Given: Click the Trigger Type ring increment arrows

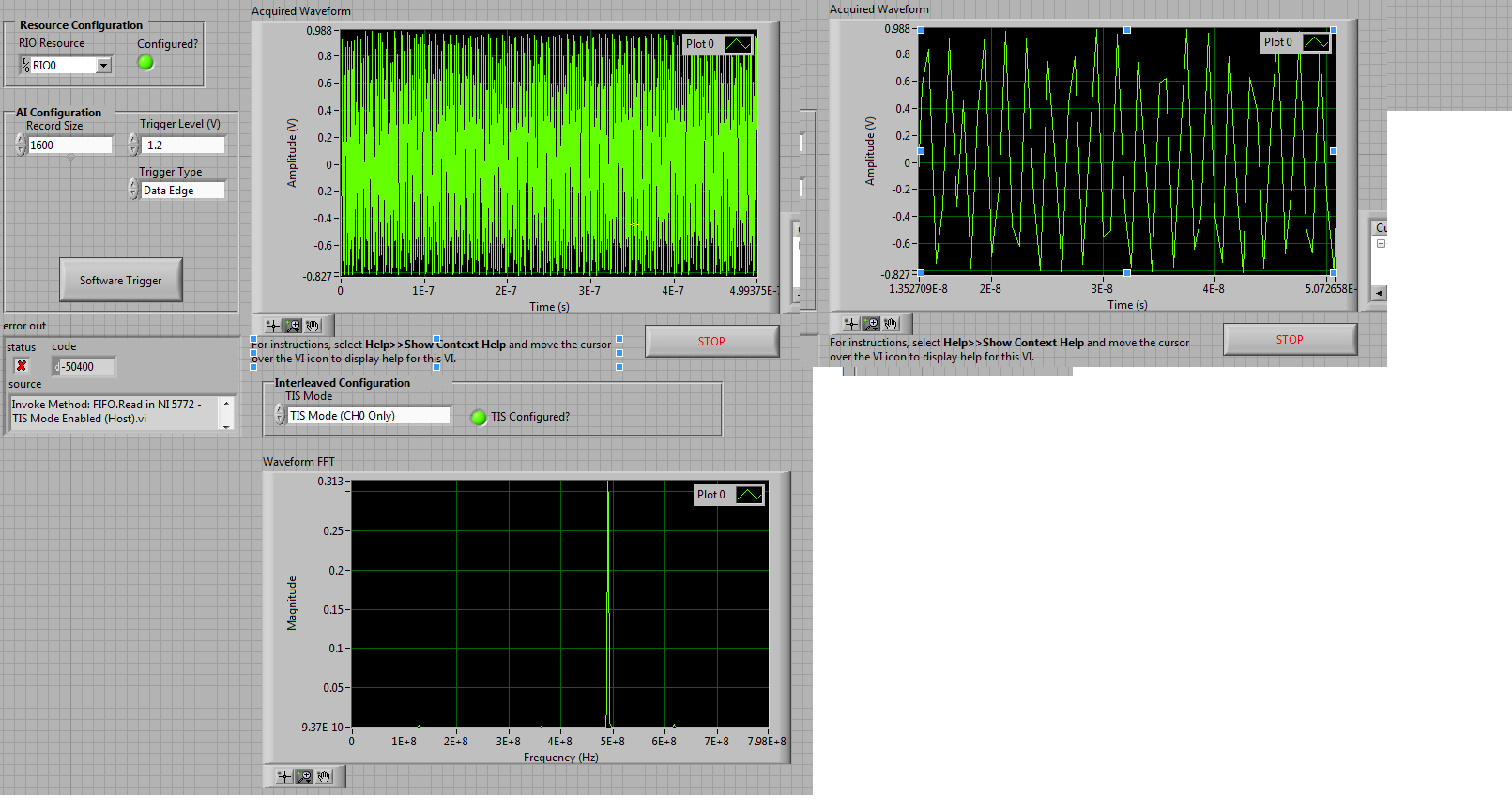Looking at the screenshot, I should click(x=133, y=190).
